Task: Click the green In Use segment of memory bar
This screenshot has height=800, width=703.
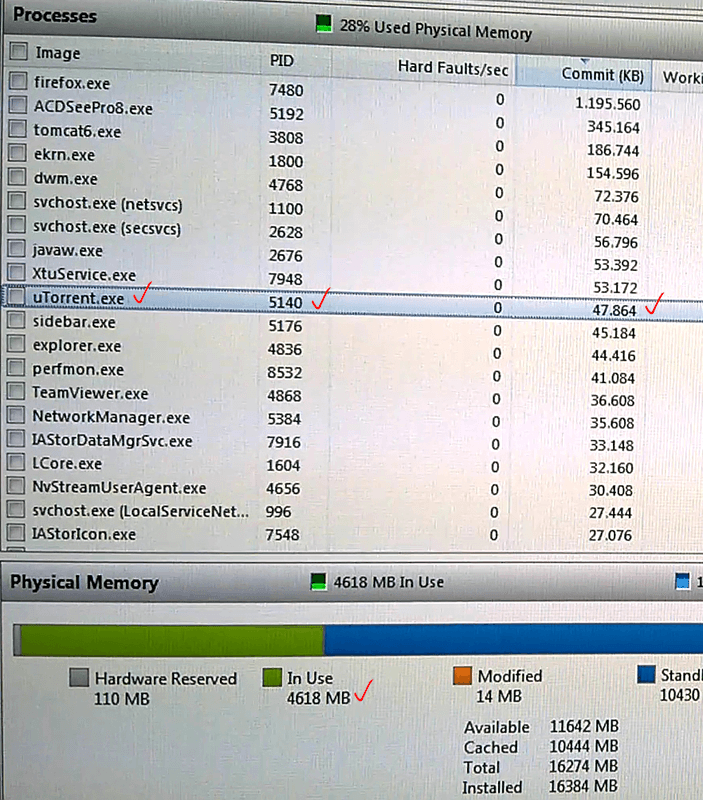Action: point(172,640)
